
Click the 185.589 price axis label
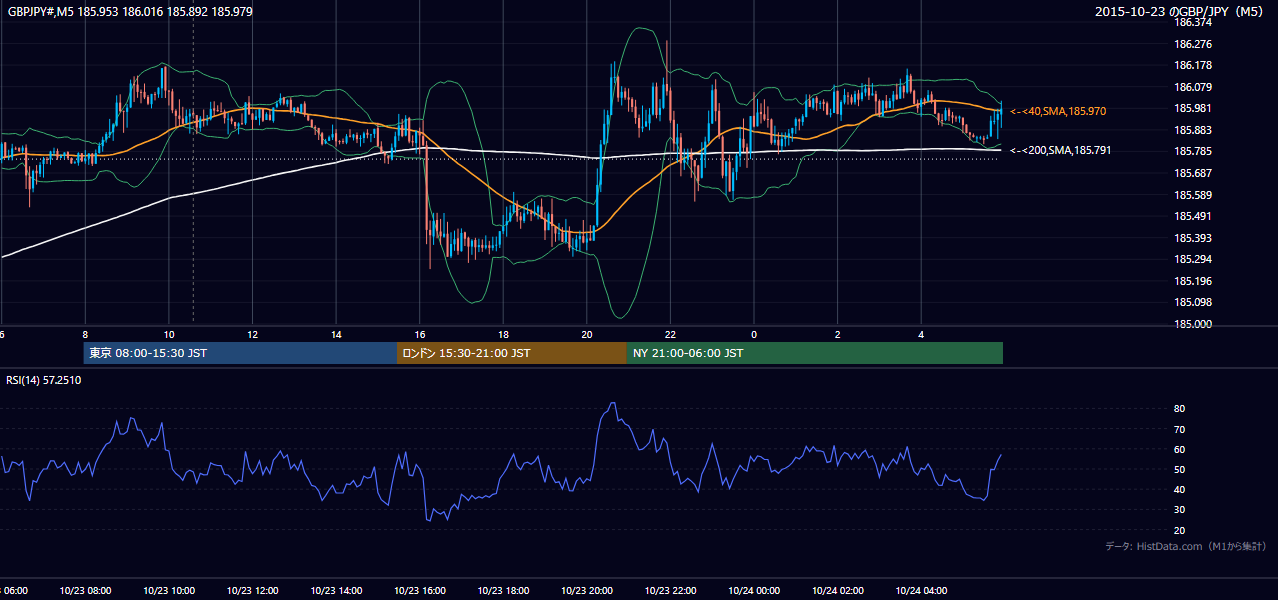tap(1193, 195)
